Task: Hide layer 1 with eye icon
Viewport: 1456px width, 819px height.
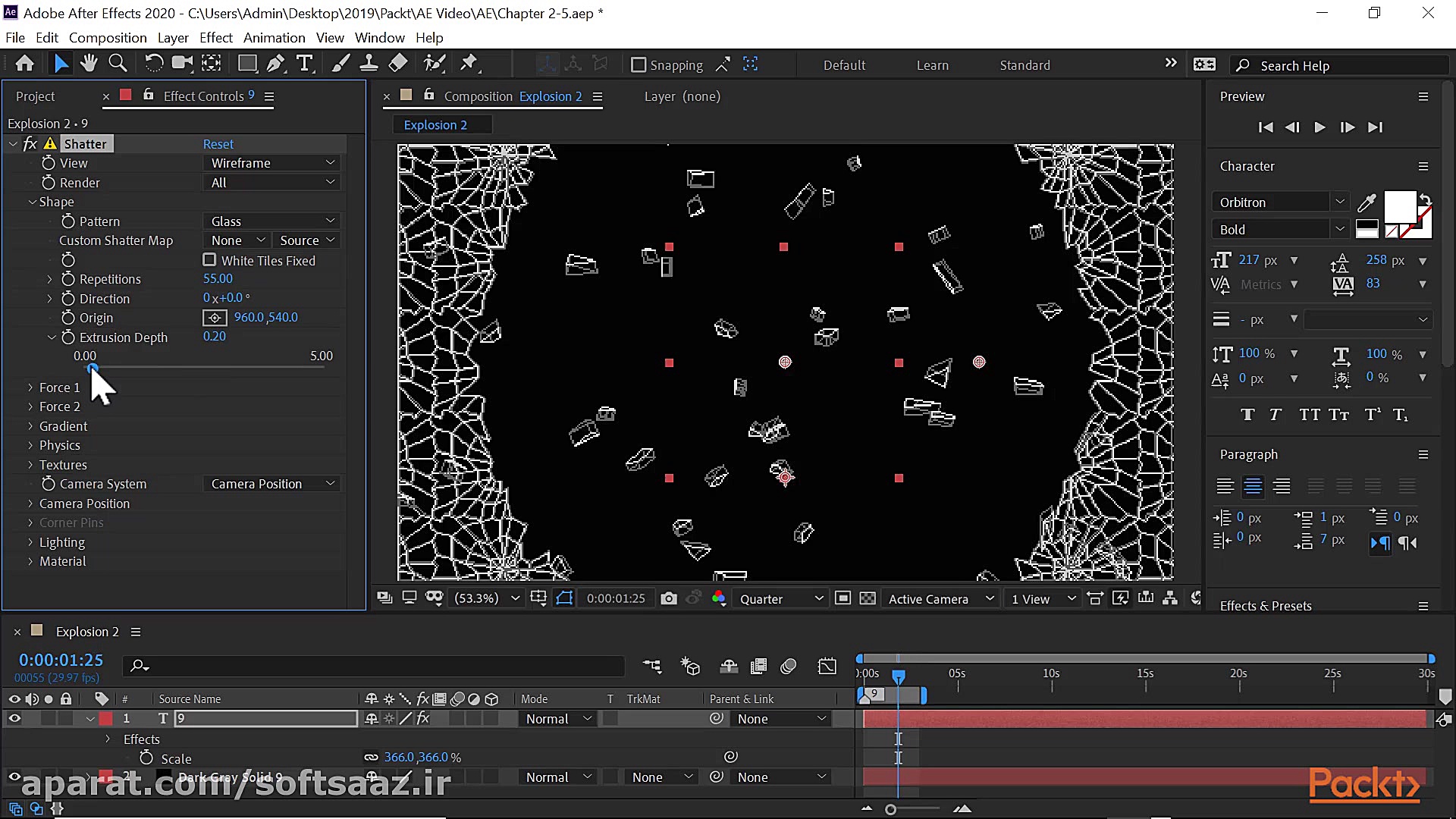Action: point(14,718)
